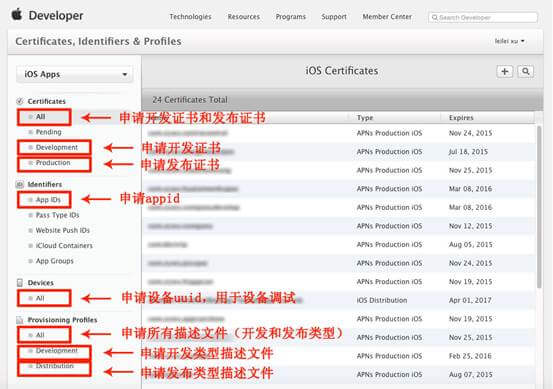Select the iOS Distribution certificate row
This screenshot has height=389, width=553.
pyautogui.click(x=339, y=300)
